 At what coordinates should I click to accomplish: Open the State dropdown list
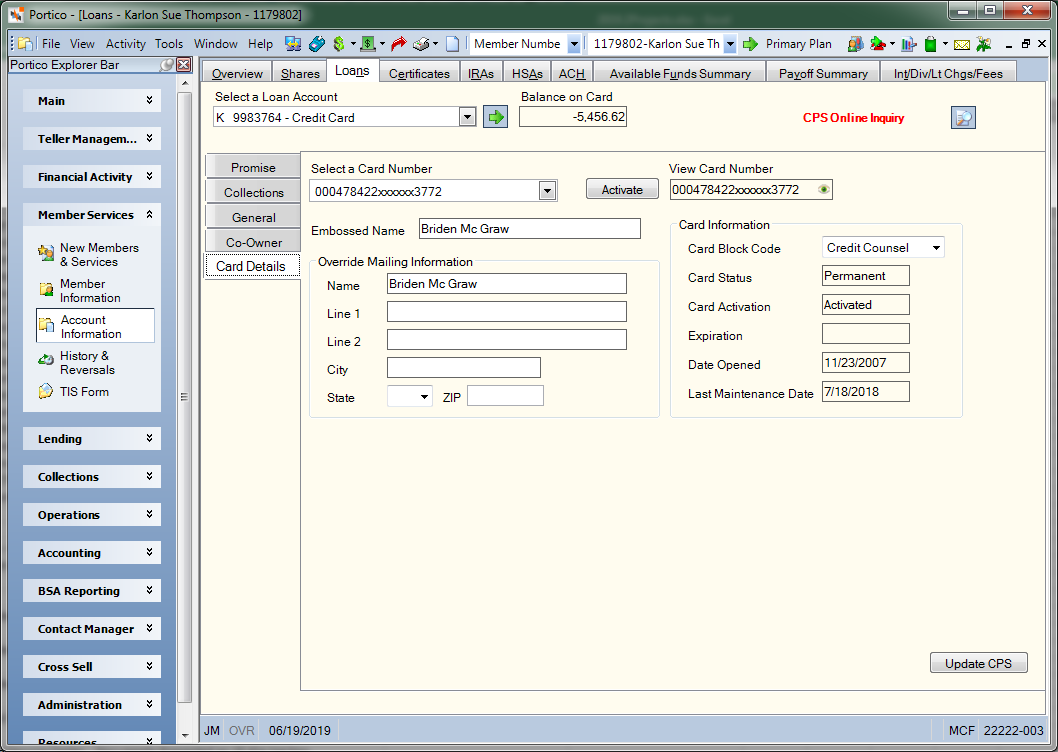pos(424,396)
